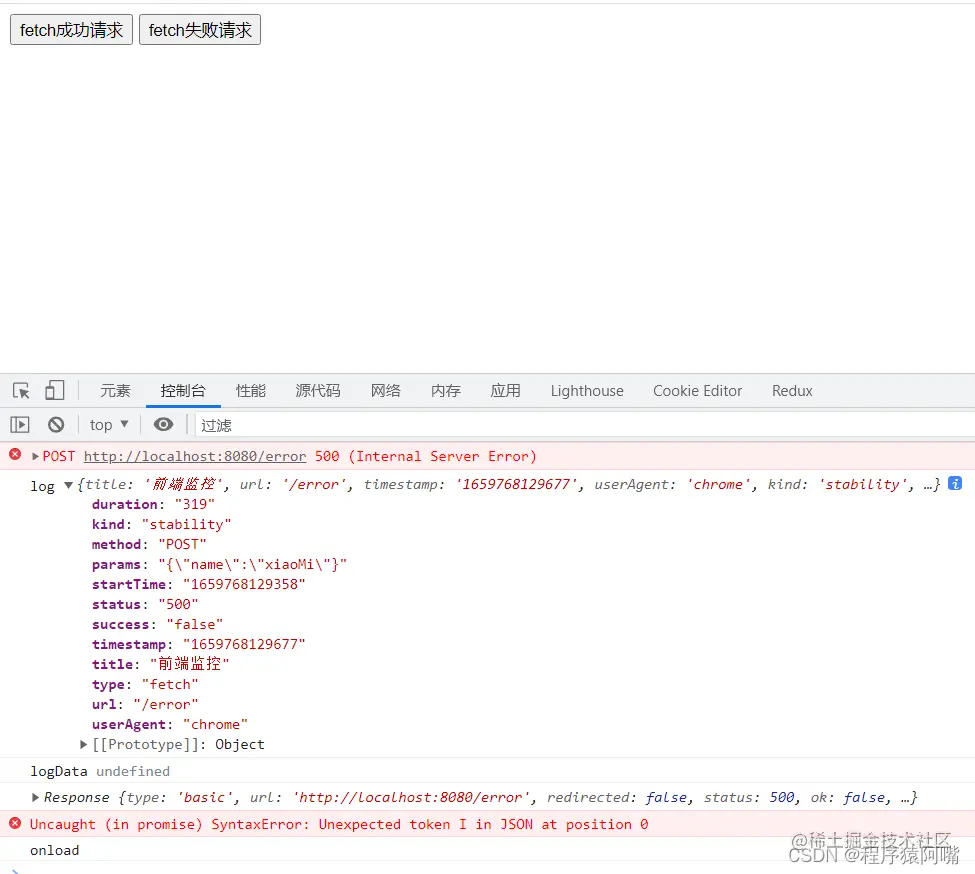975x874 pixels.
Task: Select the params property row
Action: point(219,564)
